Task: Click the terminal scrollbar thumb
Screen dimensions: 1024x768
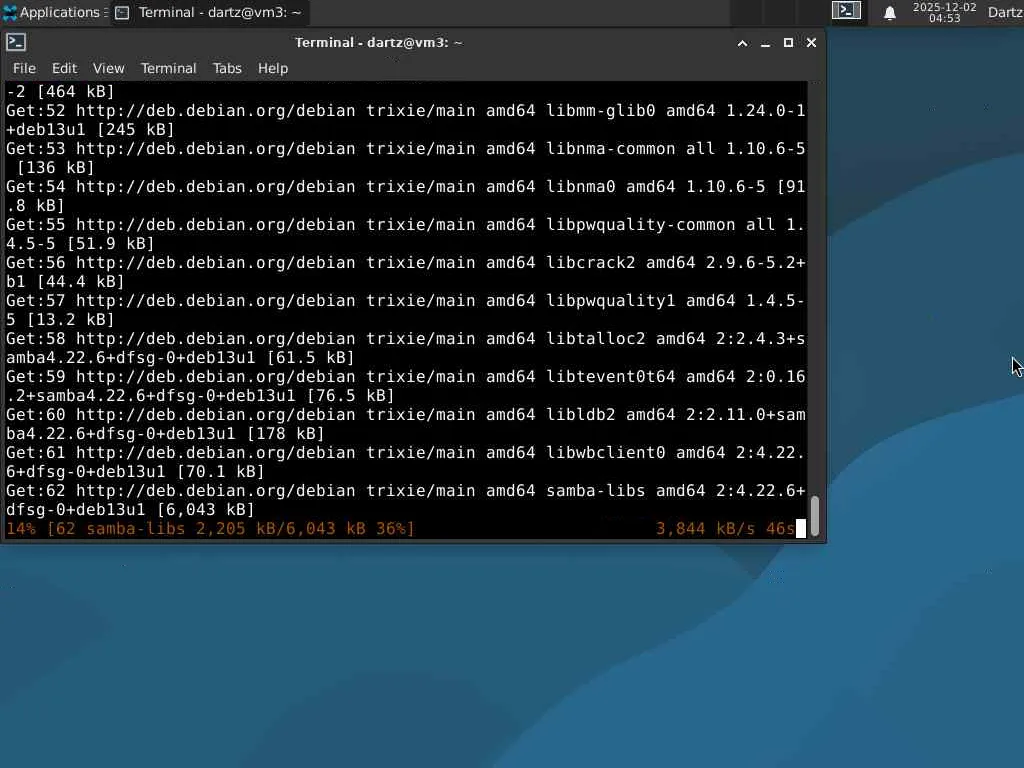Action: (x=815, y=516)
